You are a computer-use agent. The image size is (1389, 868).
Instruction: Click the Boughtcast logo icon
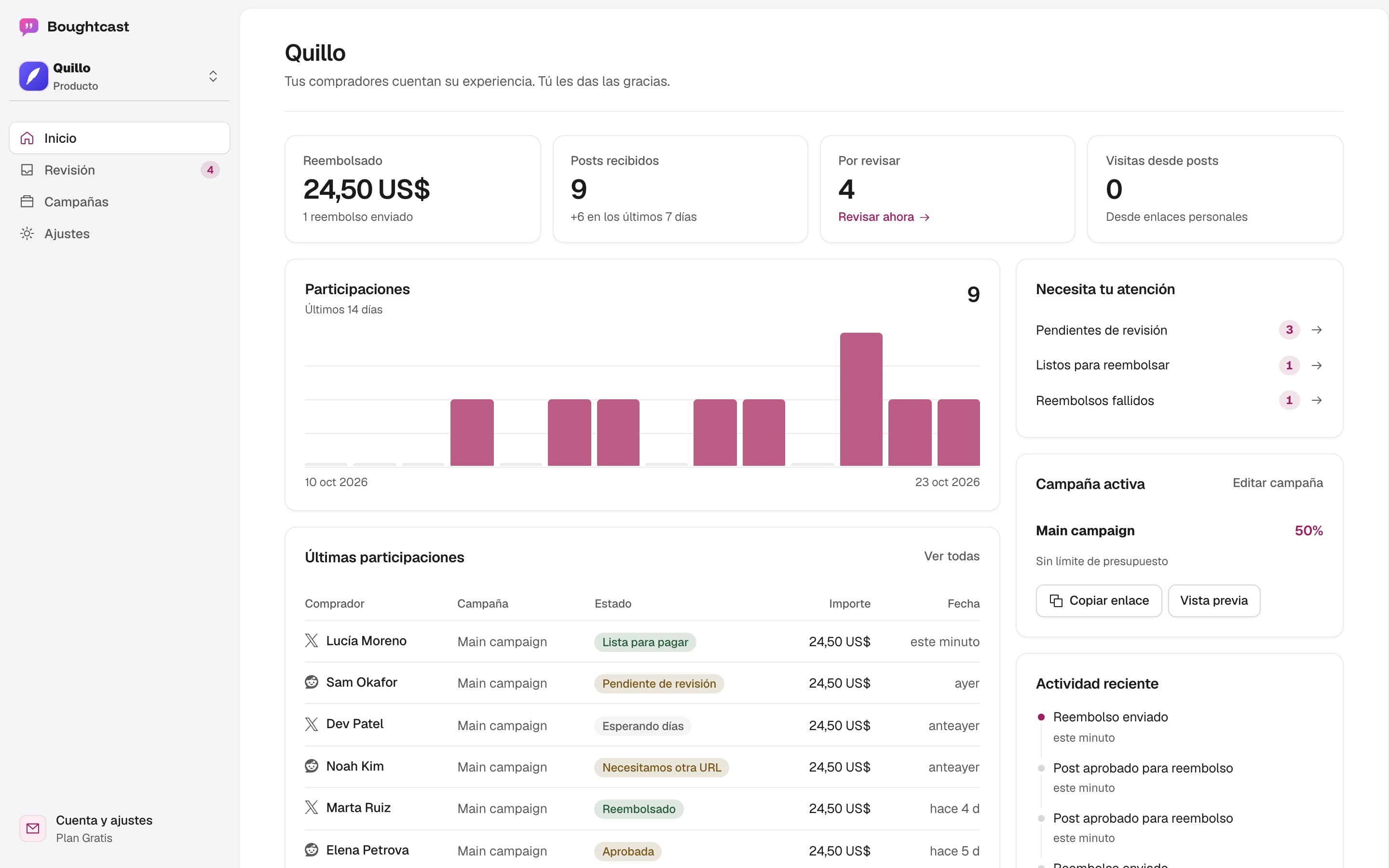pyautogui.click(x=29, y=27)
